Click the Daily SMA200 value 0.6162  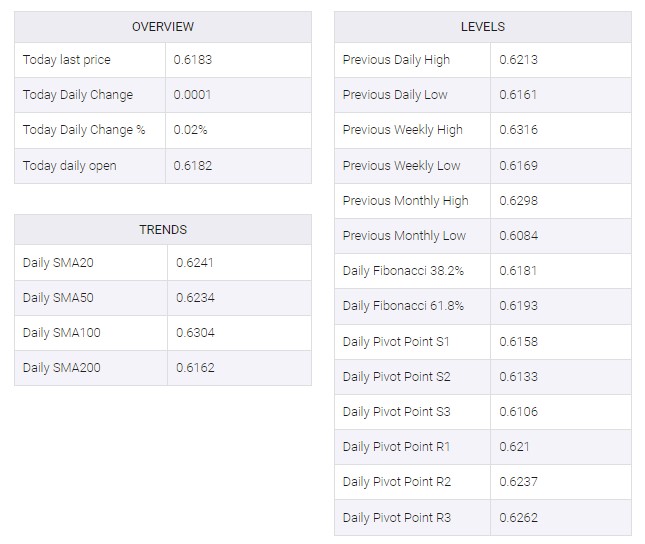(194, 368)
